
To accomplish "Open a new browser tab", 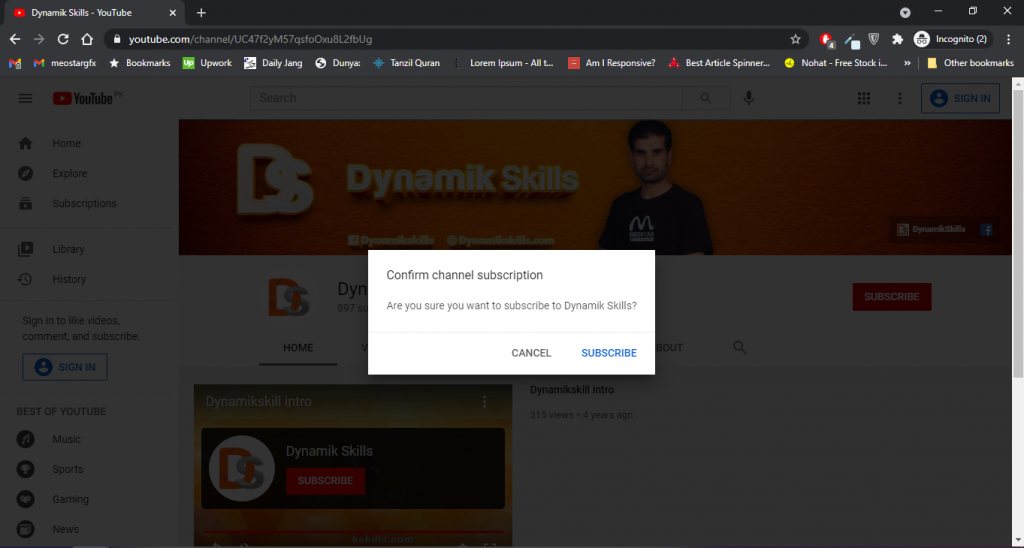I will pos(201,12).
